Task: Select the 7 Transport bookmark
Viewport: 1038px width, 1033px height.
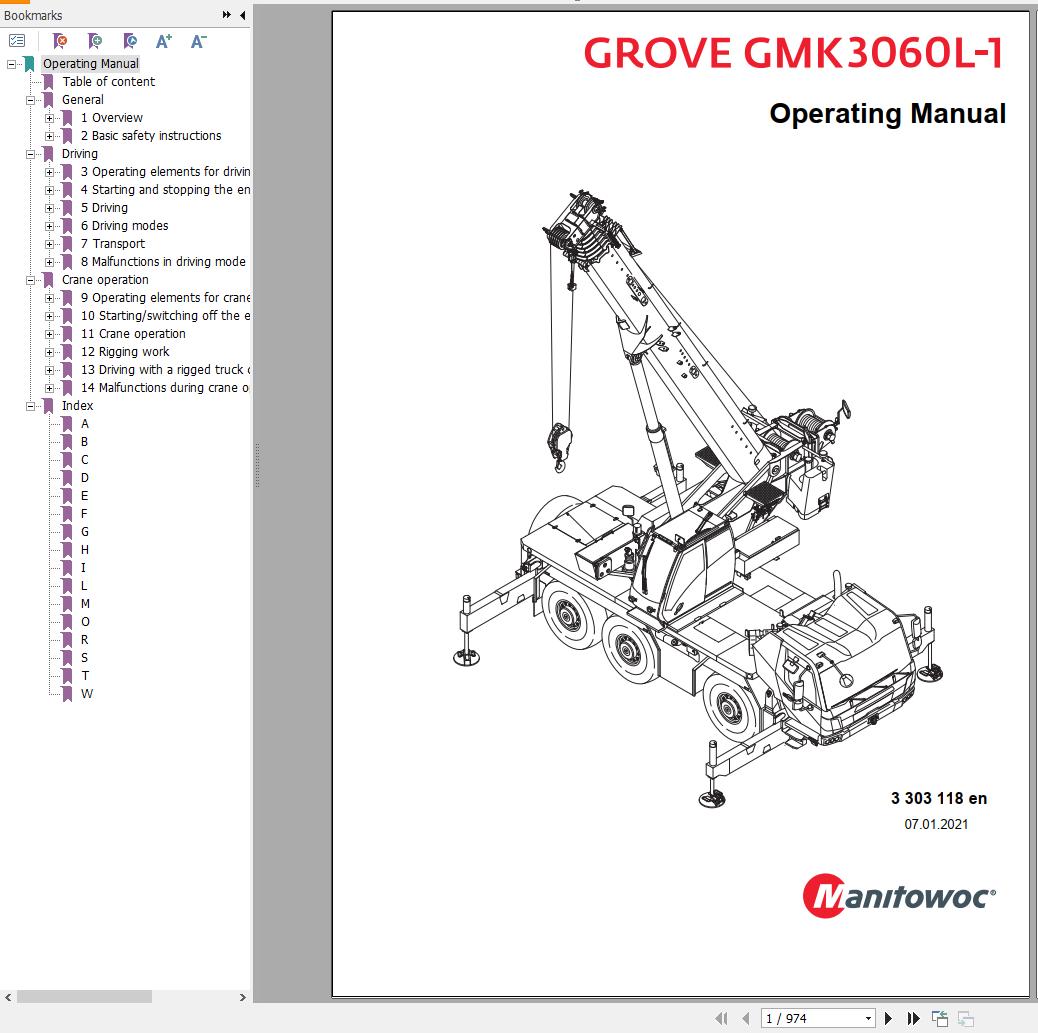Action: (x=118, y=244)
